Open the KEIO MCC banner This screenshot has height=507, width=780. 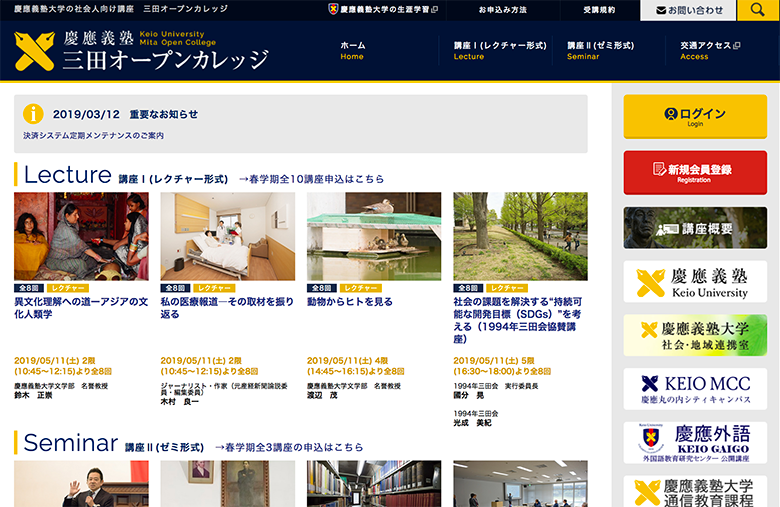pos(695,389)
